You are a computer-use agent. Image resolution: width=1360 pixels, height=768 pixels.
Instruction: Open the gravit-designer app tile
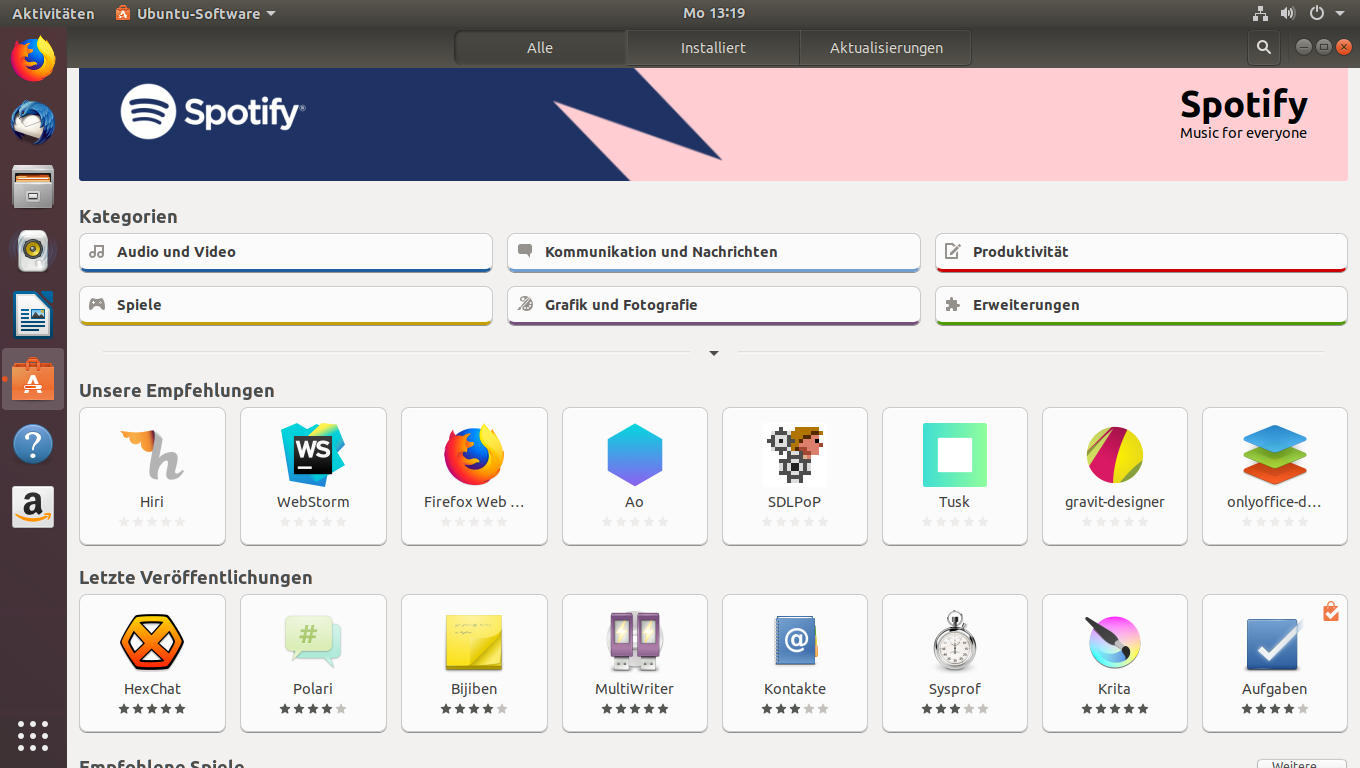1115,476
